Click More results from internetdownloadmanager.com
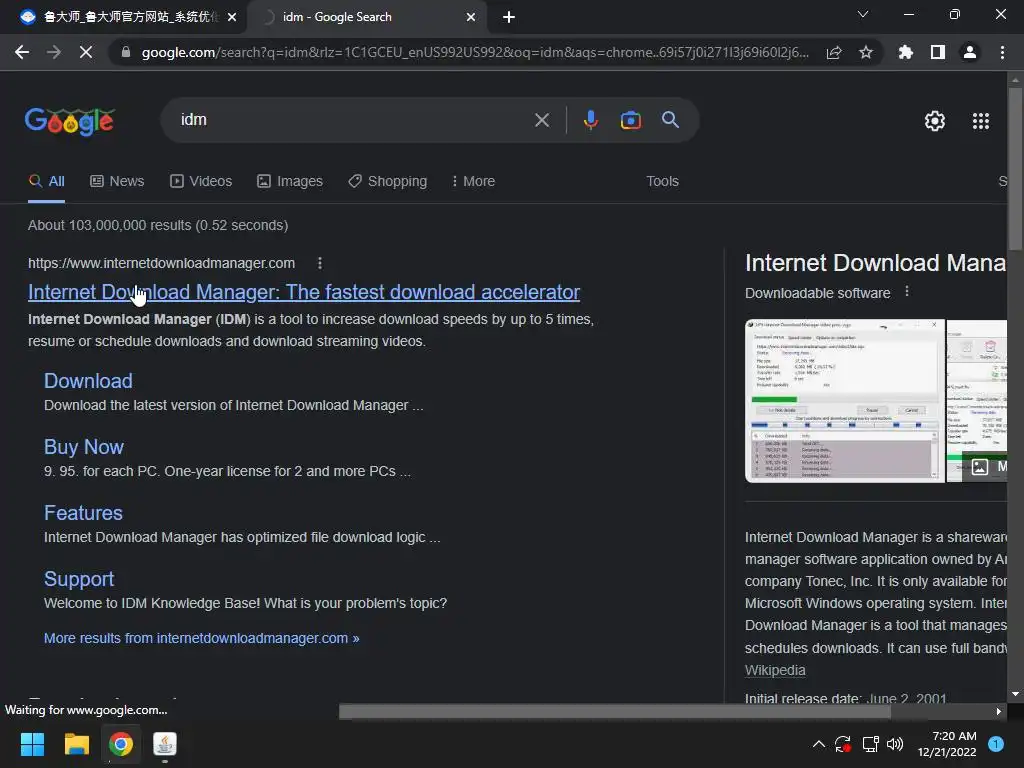 (201, 638)
